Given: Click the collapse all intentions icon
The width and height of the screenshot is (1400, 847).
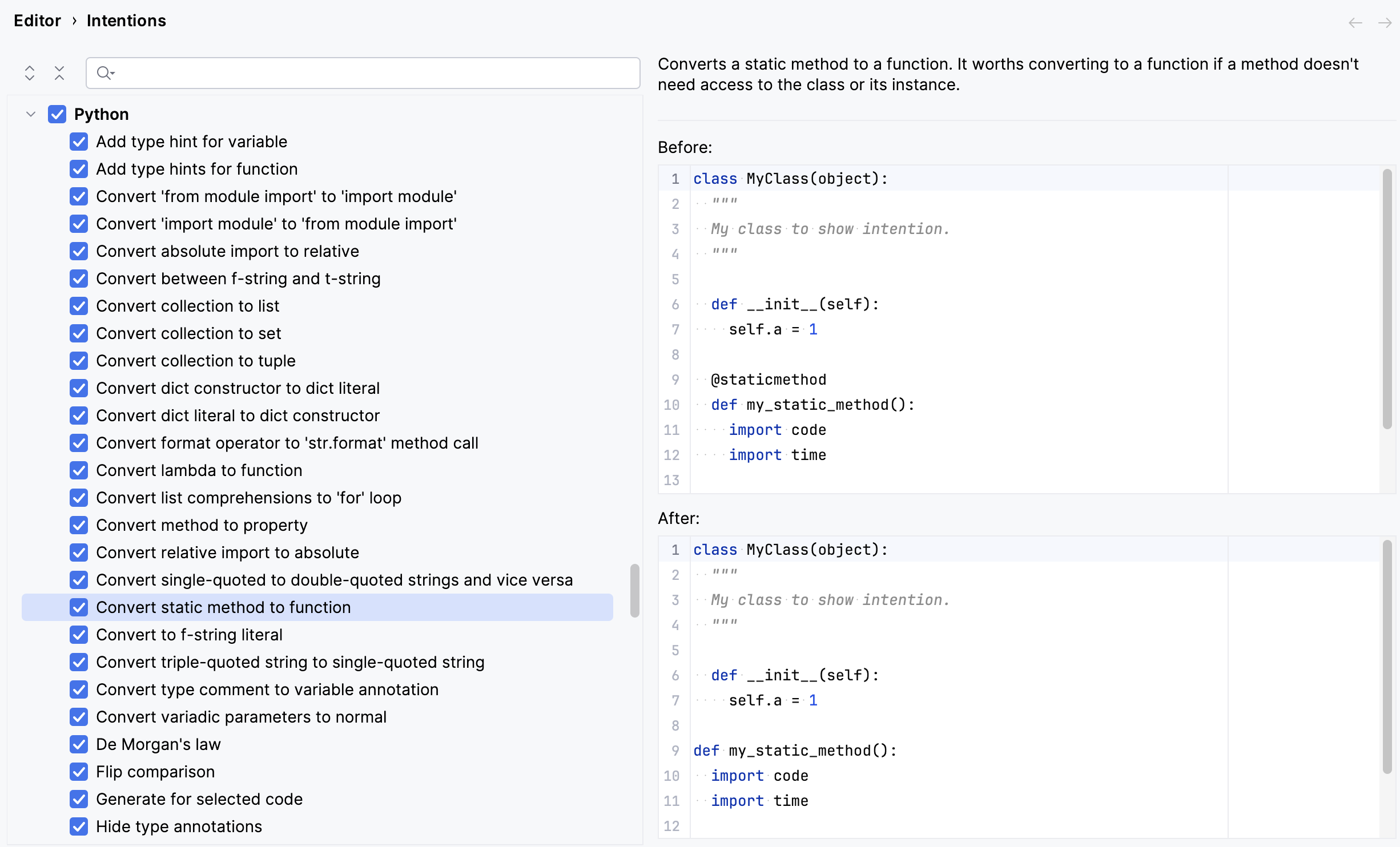Looking at the screenshot, I should click(x=59, y=72).
